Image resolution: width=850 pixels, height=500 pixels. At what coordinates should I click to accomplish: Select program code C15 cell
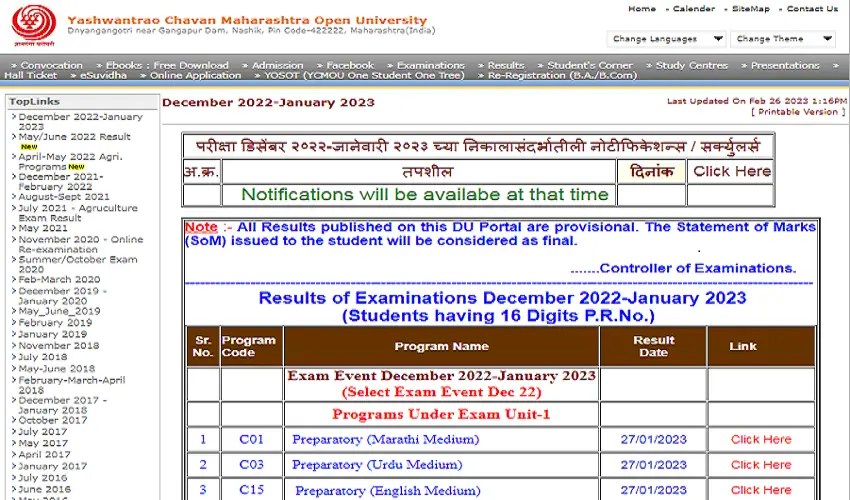252,490
